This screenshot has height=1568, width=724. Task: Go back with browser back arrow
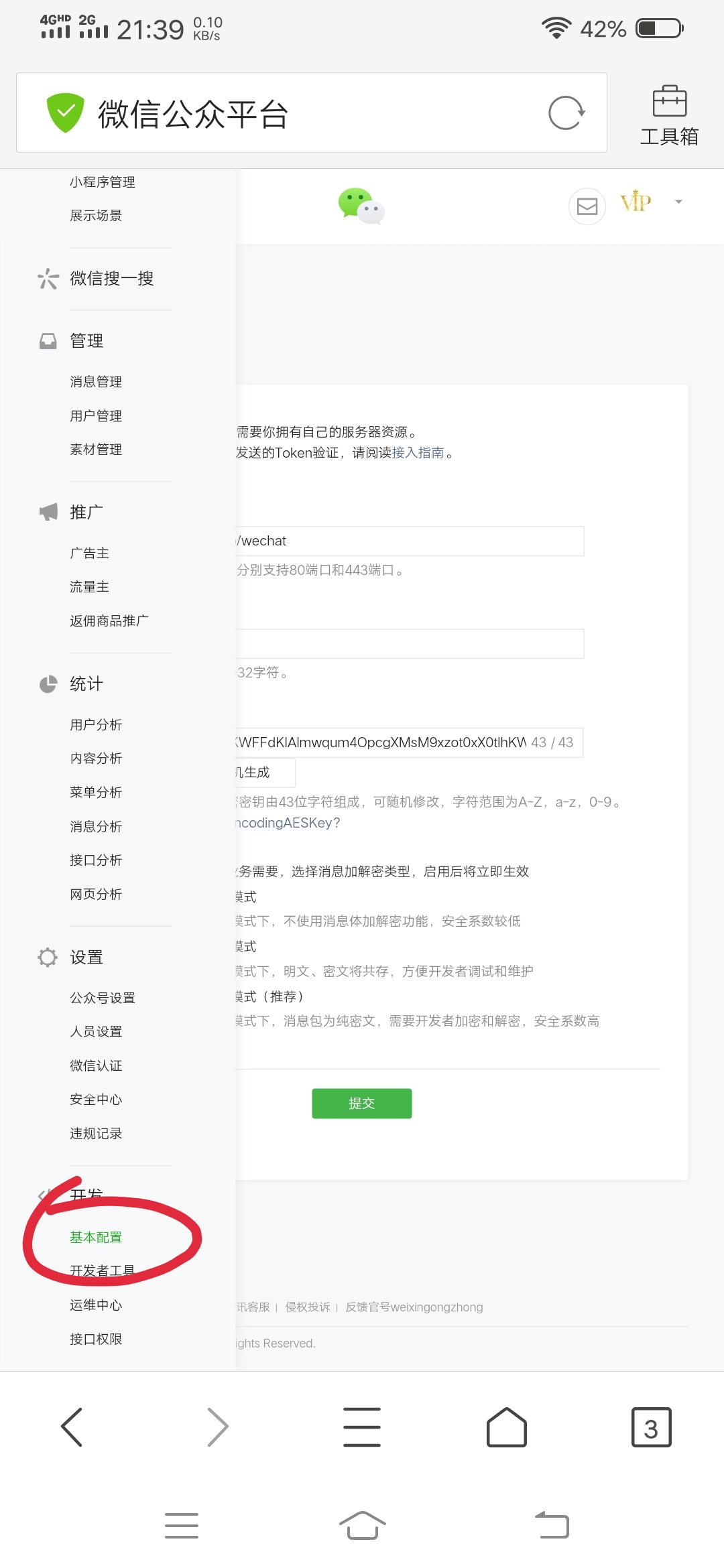pyautogui.click(x=72, y=1427)
